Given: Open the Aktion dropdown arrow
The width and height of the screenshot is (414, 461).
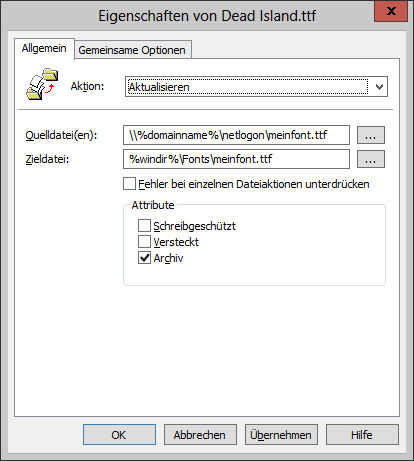Looking at the screenshot, I should point(379,87).
